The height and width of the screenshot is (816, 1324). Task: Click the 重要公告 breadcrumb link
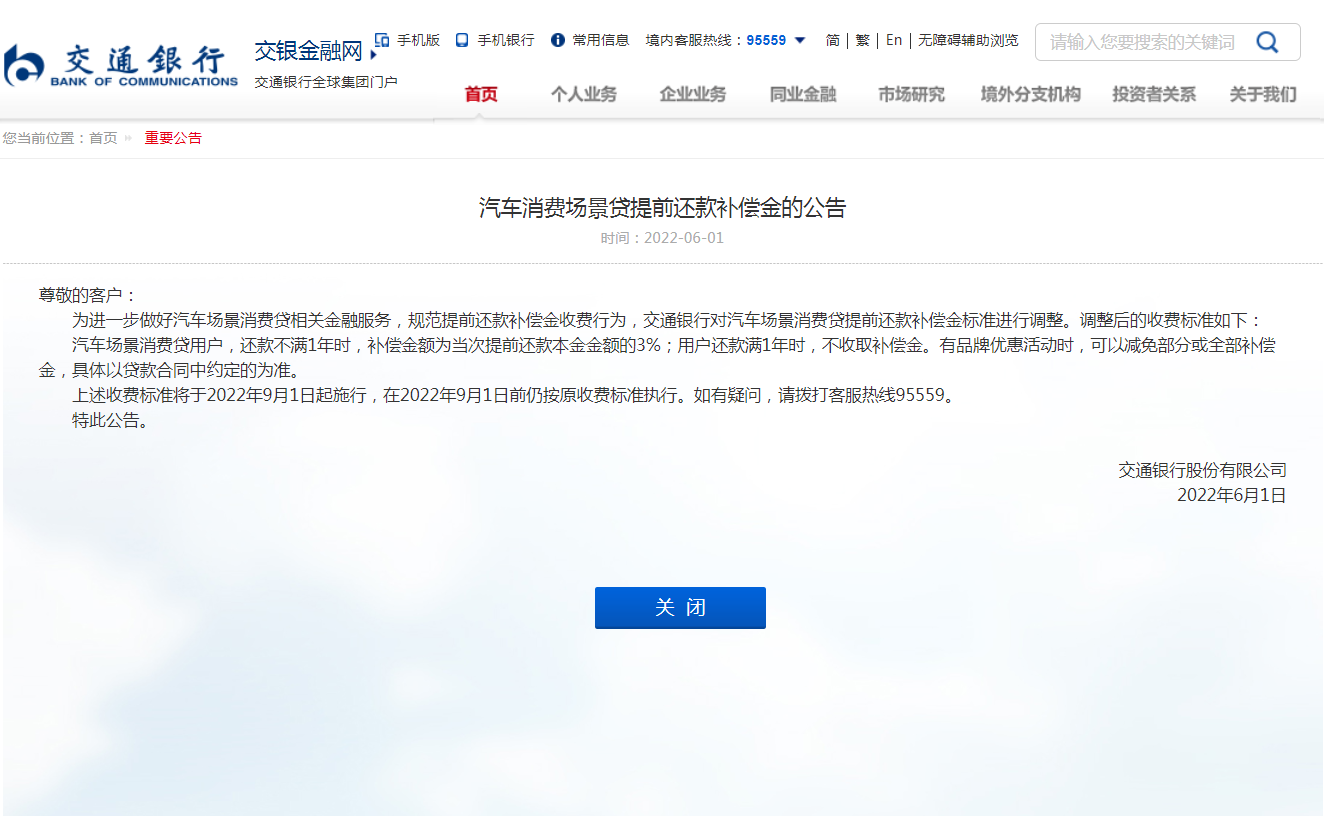coord(173,138)
